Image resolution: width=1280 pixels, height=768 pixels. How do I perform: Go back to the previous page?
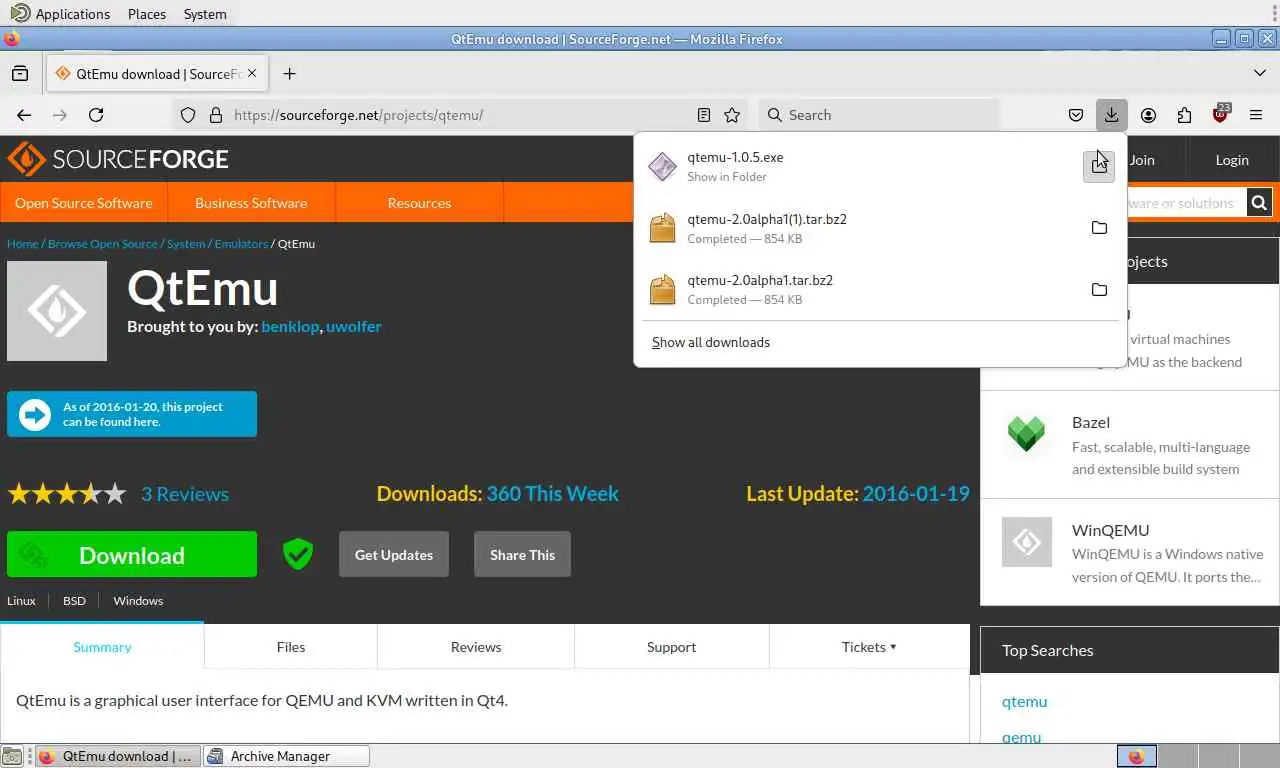coord(24,115)
